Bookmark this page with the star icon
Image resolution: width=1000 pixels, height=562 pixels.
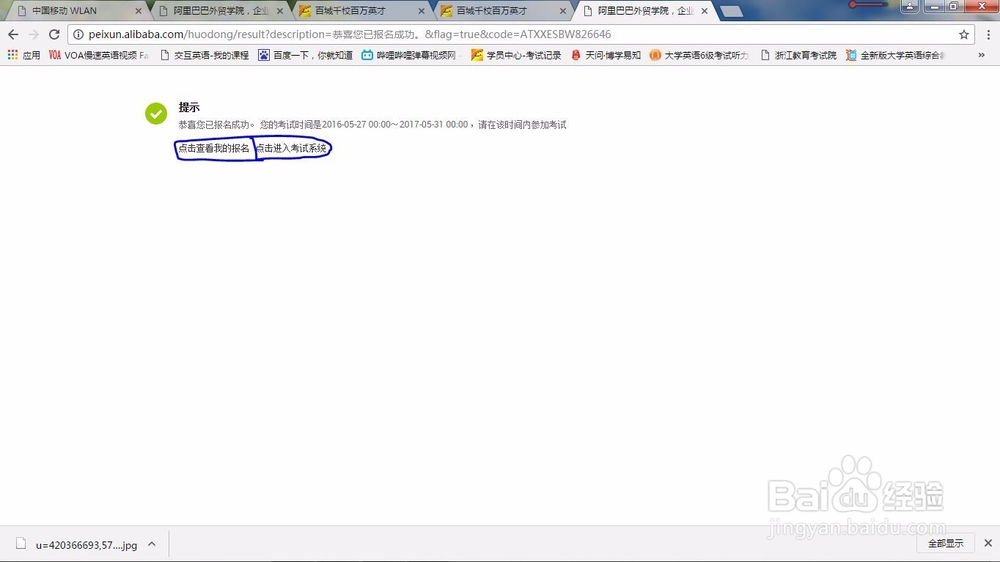tap(964, 34)
